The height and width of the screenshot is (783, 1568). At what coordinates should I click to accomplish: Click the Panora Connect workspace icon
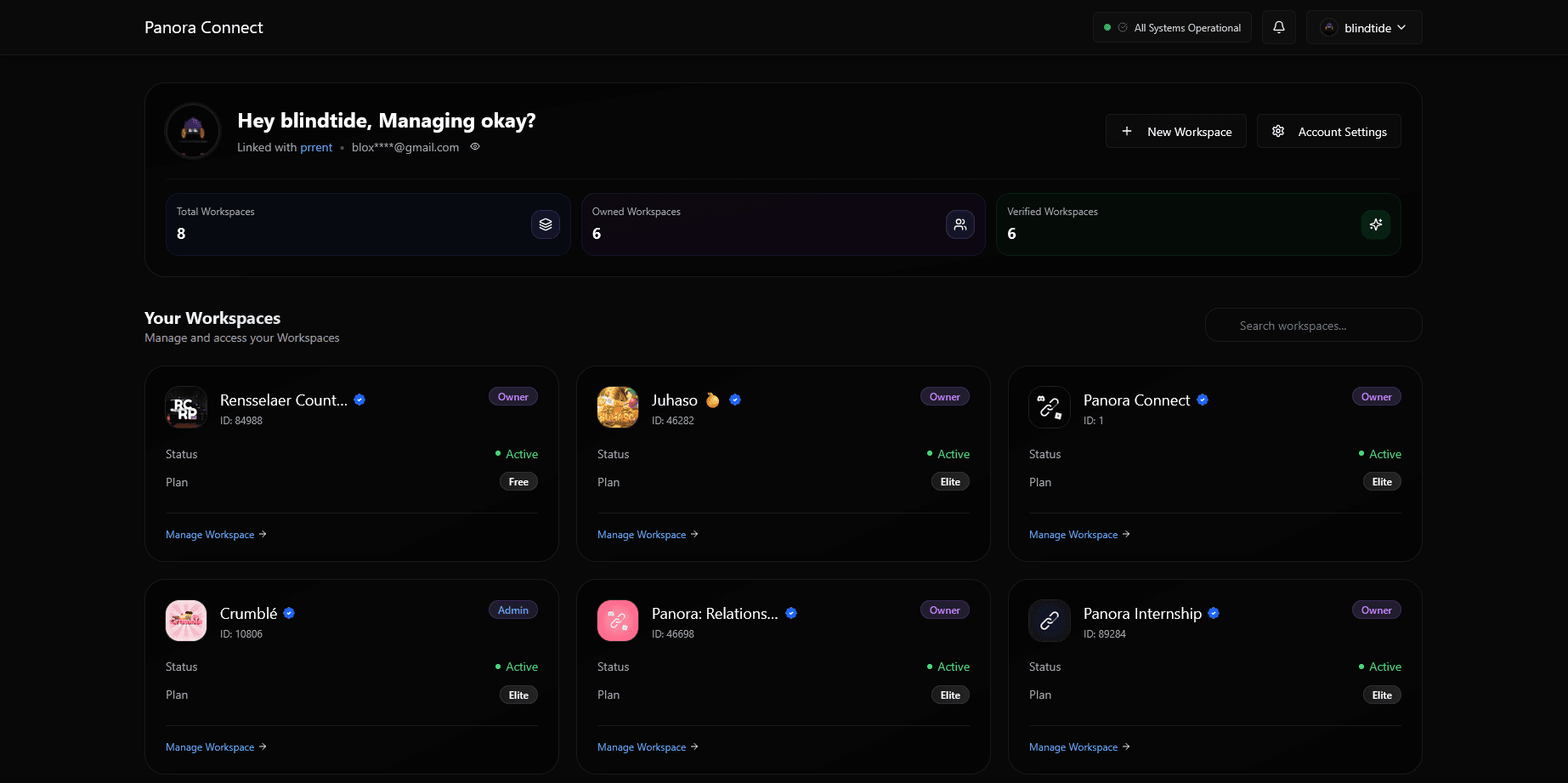click(x=1050, y=407)
